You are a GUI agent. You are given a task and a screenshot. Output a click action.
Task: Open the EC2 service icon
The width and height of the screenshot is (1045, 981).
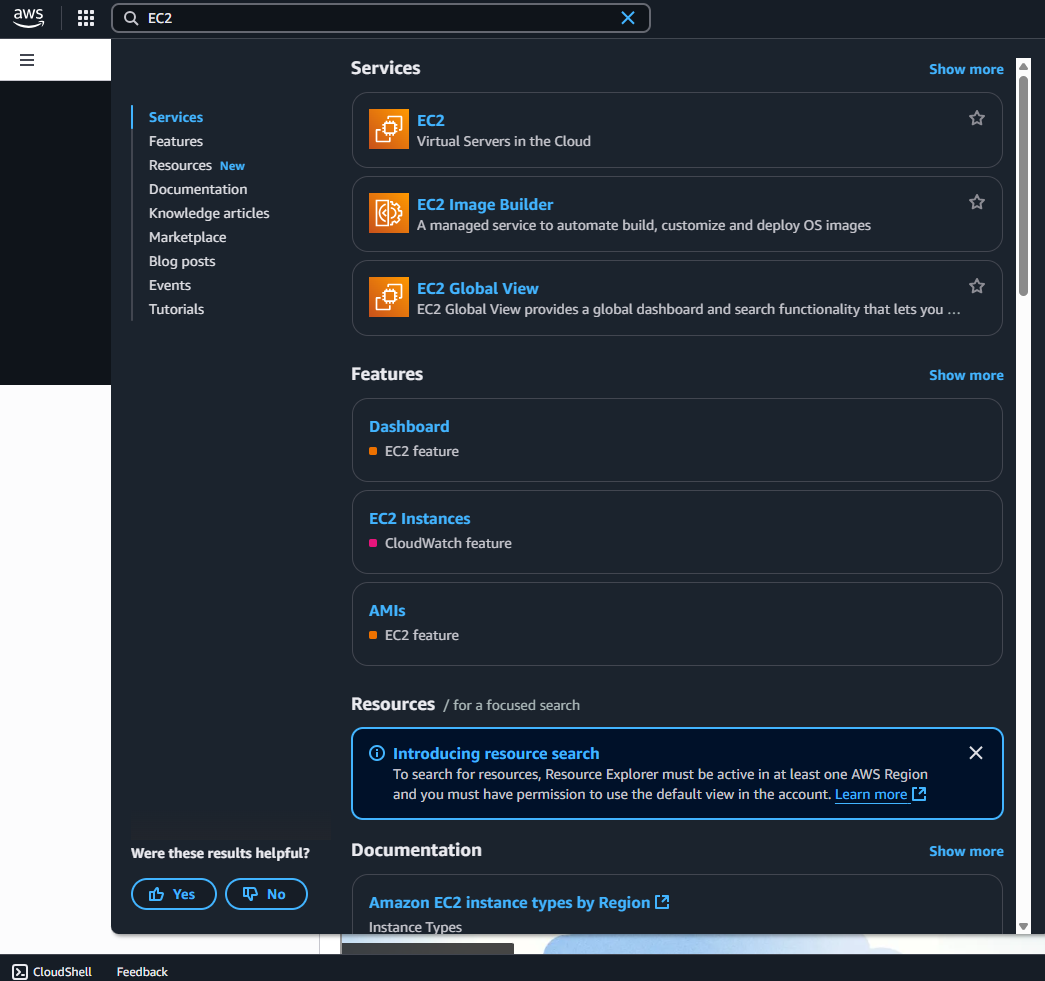(389, 129)
